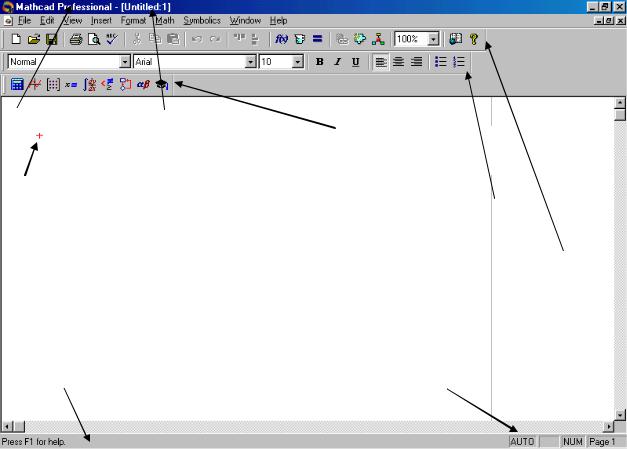Open the Window menu
The width and height of the screenshot is (627, 450).
(245, 20)
